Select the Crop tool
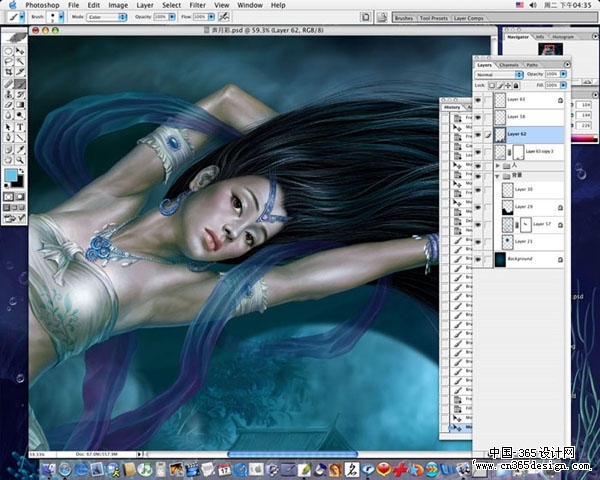Viewport: 600px width, 480px height. coord(8,72)
